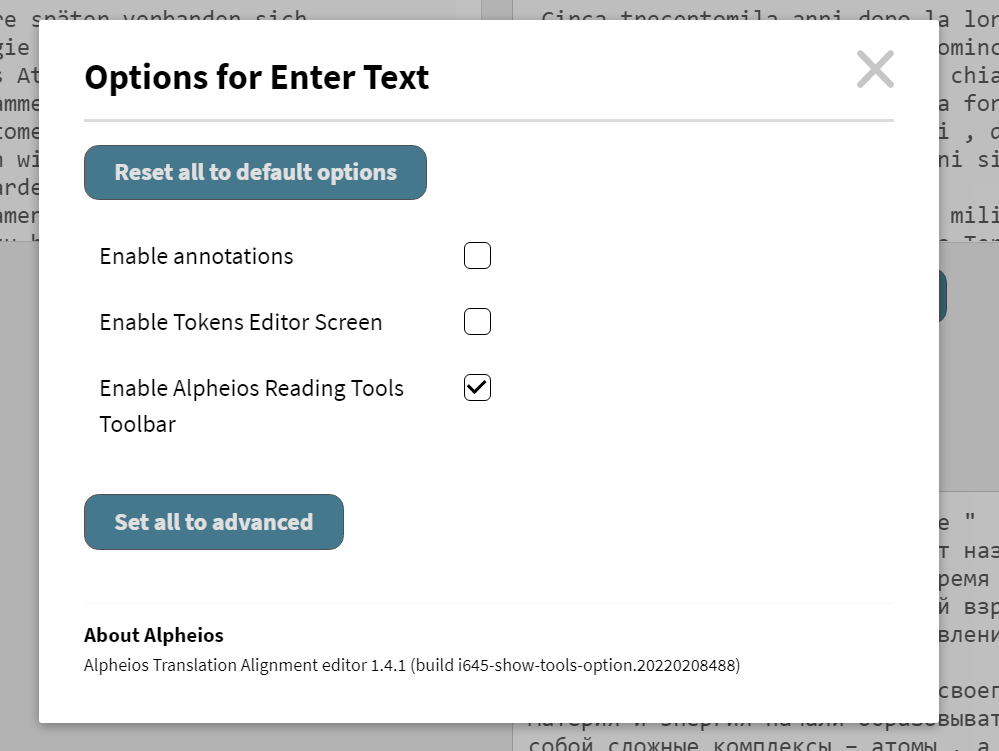Disable the Alpheios Reading Tools Toolbar
This screenshot has height=751, width=999.
(x=477, y=387)
